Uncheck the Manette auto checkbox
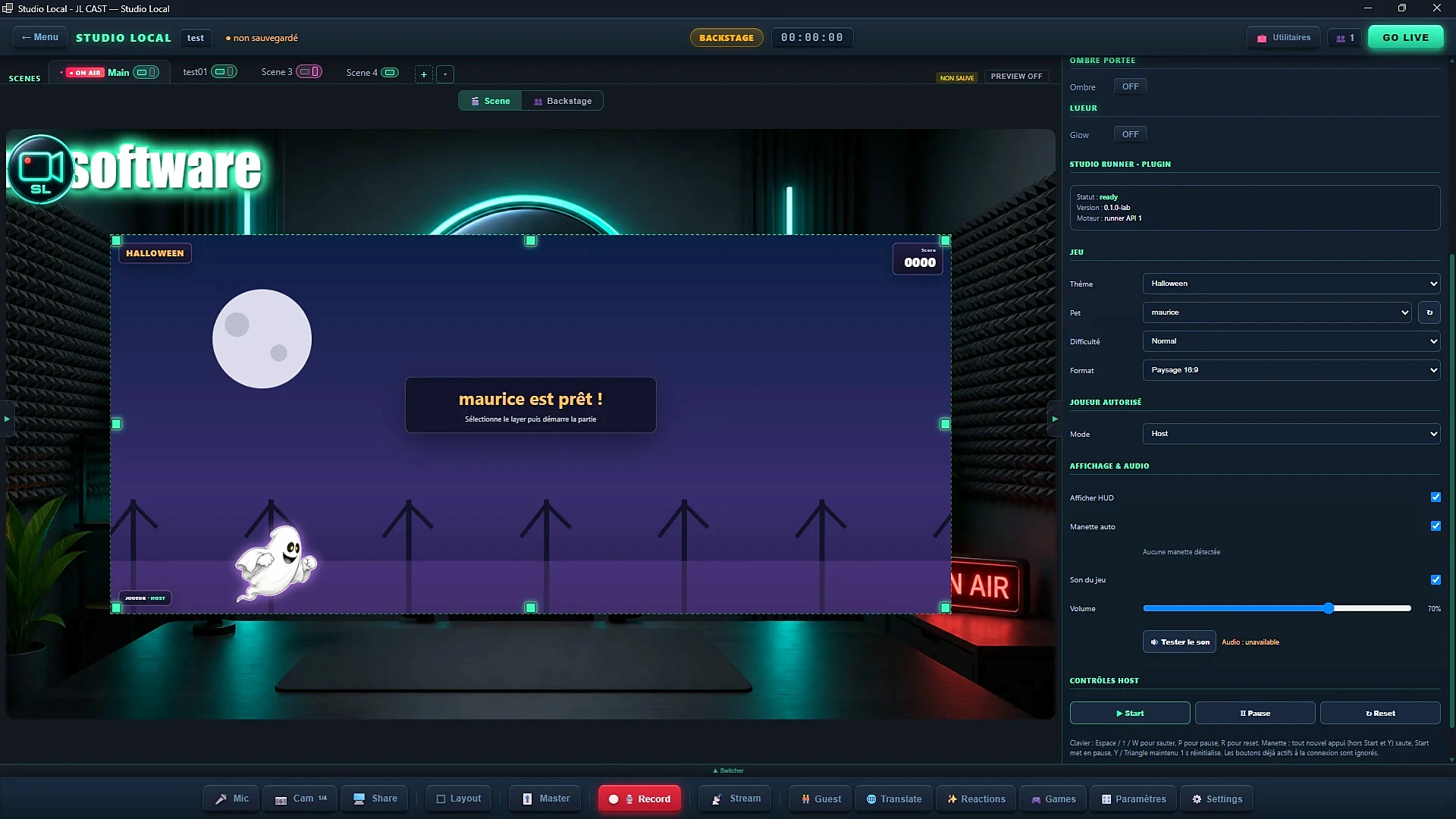1456x819 pixels. click(1436, 526)
